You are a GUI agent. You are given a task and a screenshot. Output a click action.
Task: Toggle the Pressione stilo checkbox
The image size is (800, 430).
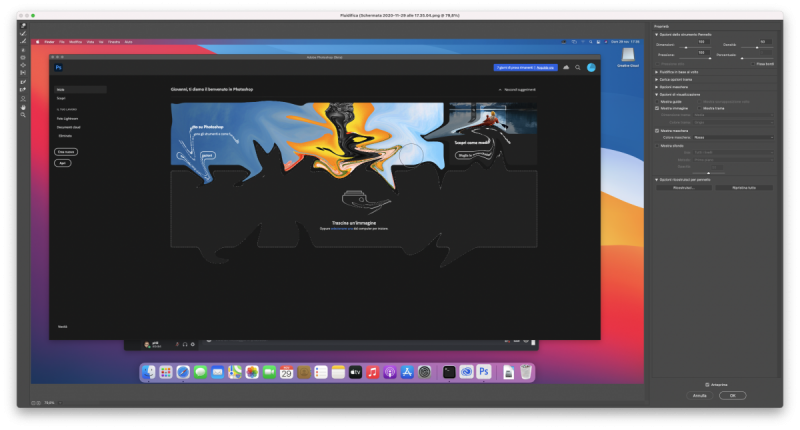(658, 64)
